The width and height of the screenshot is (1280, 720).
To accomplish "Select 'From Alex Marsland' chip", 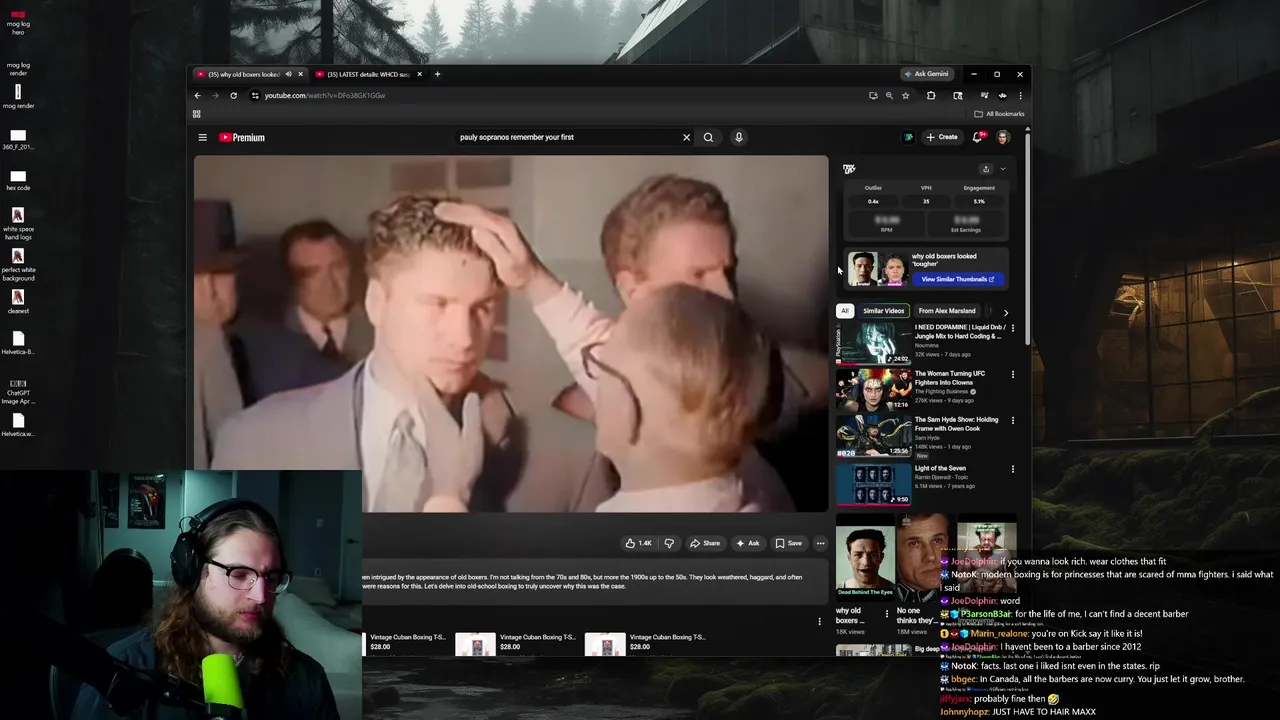I will (947, 311).
